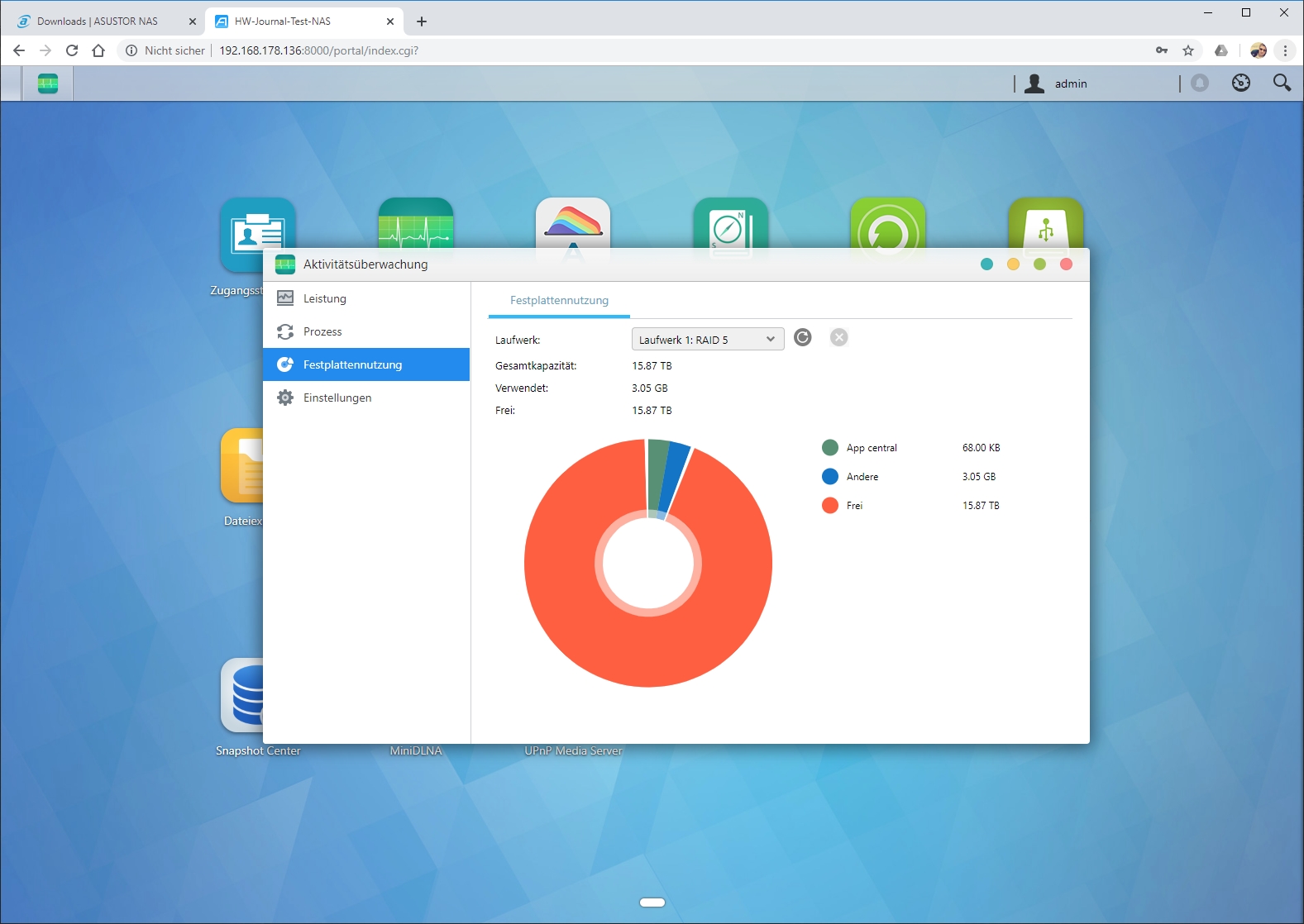This screenshot has width=1304, height=924.
Task: Open the Laufwerk 1: RAID 5 dropdown
Action: (708, 339)
